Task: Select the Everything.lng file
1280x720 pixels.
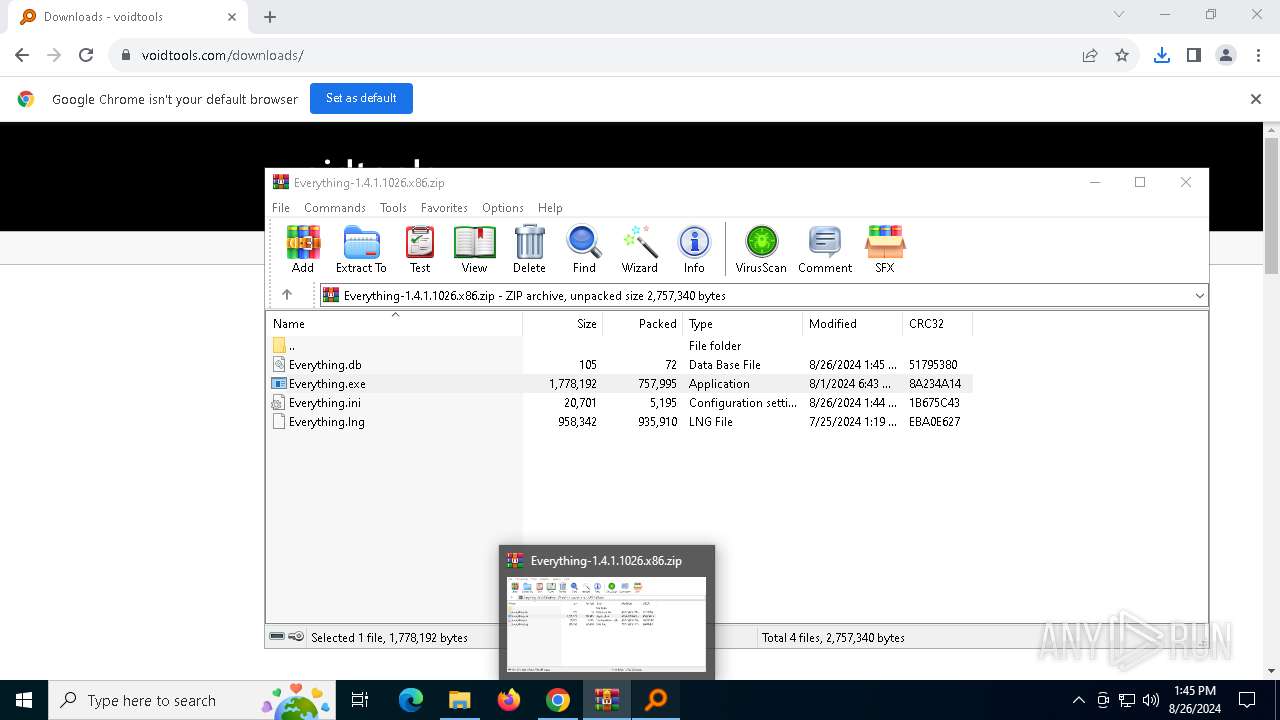Action: (x=619, y=422)
